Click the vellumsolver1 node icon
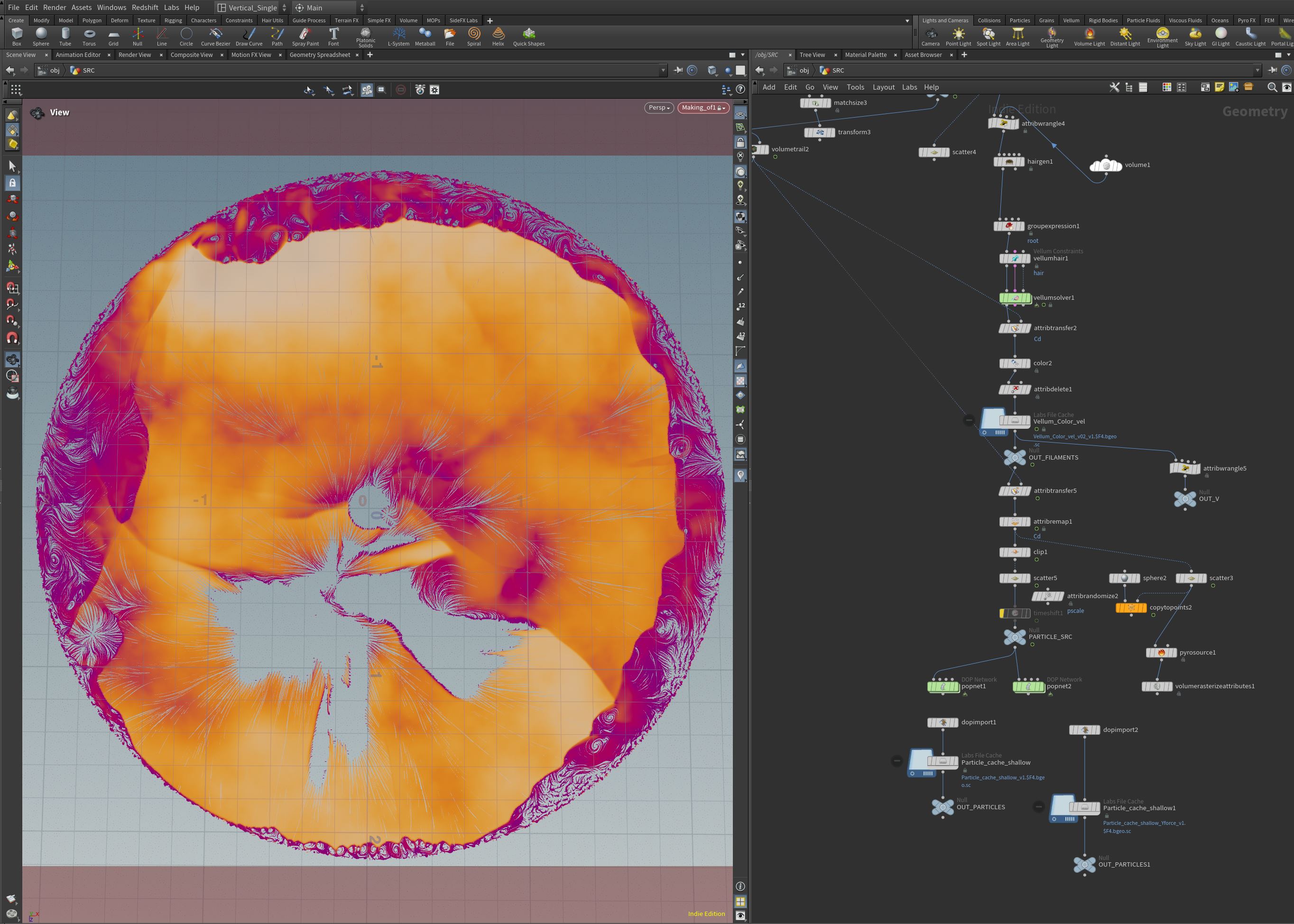Viewport: 1294px width, 924px height. [x=1015, y=297]
